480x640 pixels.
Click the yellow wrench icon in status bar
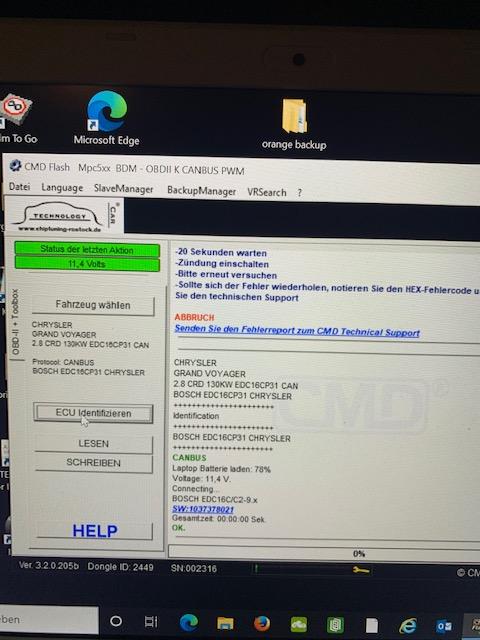coord(361,570)
